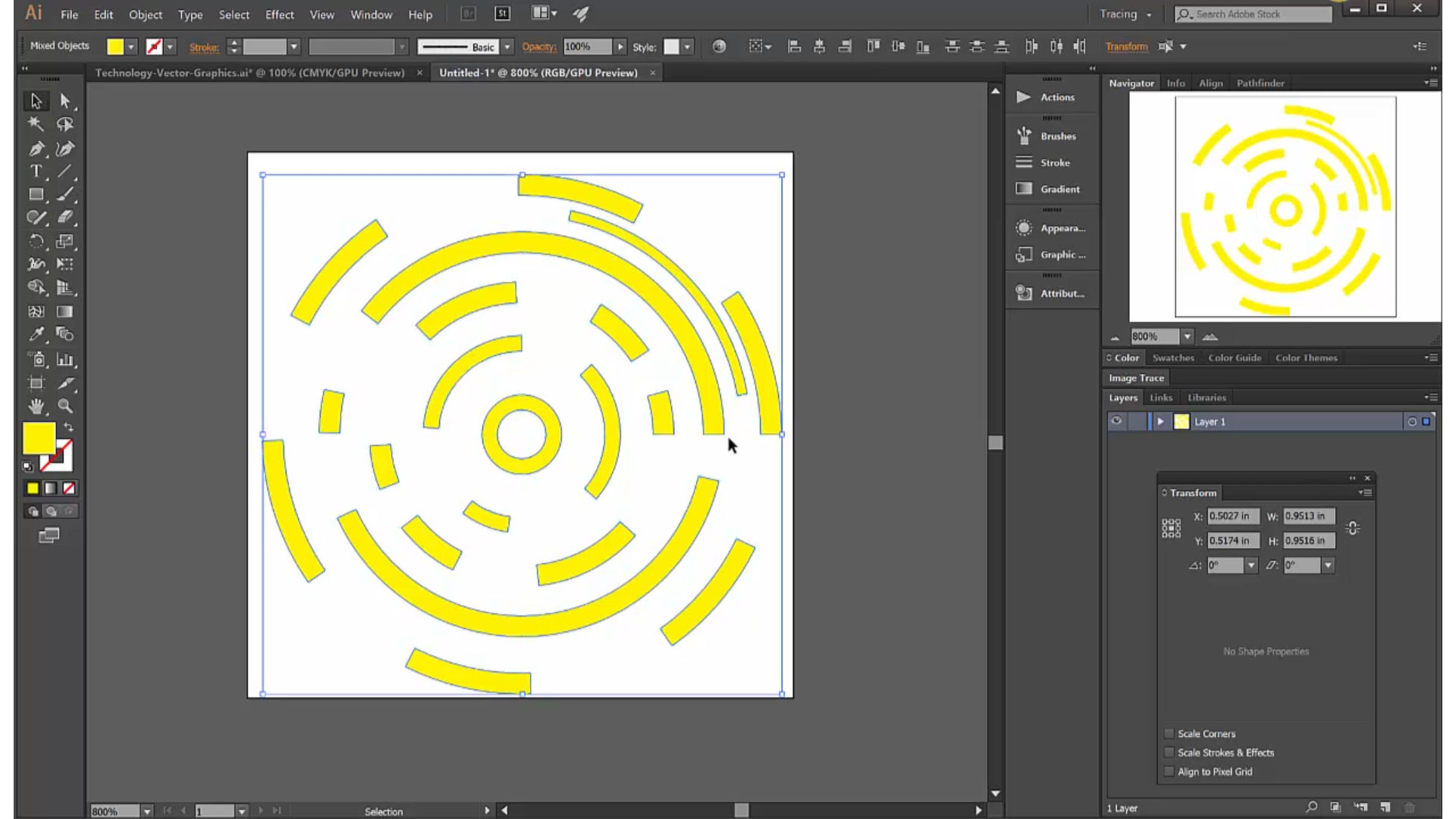Toggle Layer 1 visibility eye icon
The width and height of the screenshot is (1456, 819).
pos(1116,421)
